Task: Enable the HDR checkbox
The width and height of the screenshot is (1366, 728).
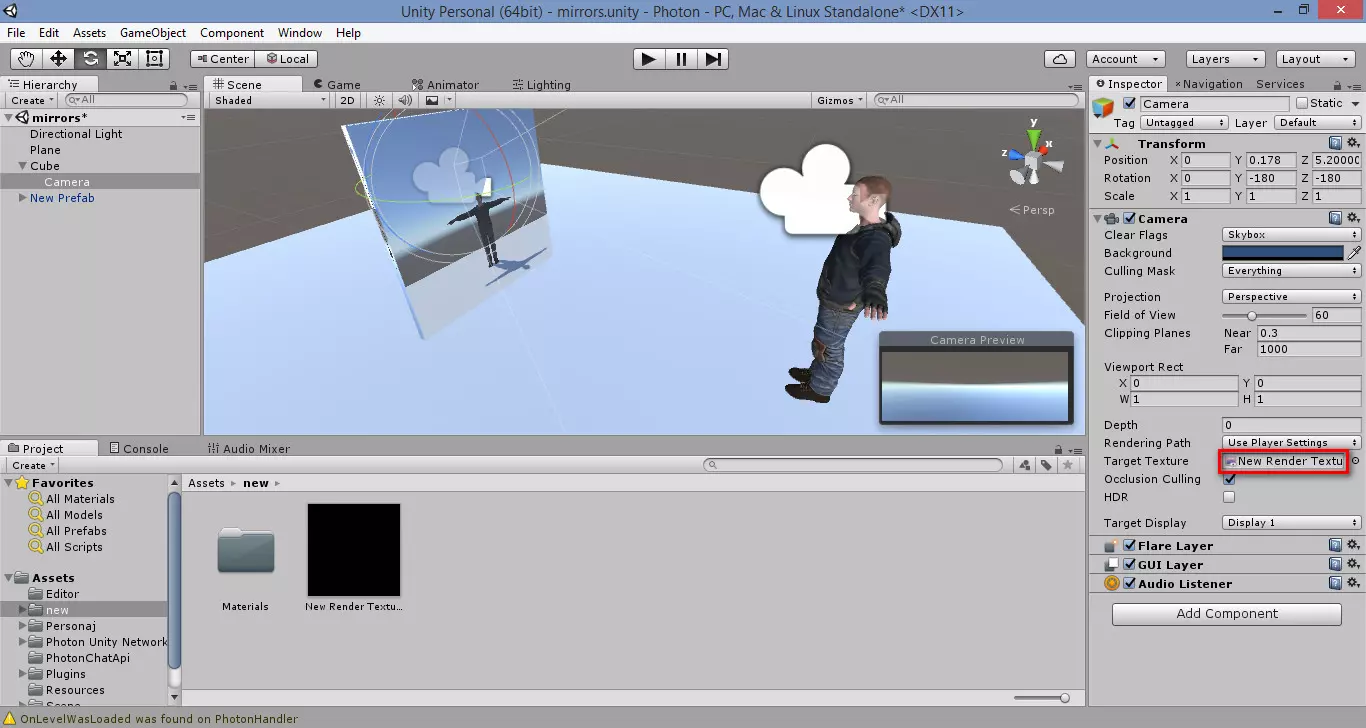Action: pos(1229,497)
